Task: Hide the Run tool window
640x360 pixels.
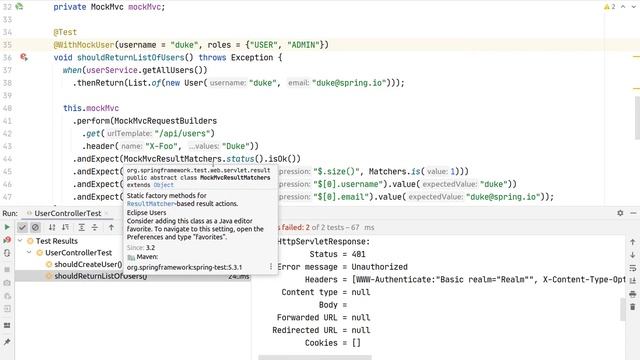Action: pyautogui.click(x=633, y=213)
